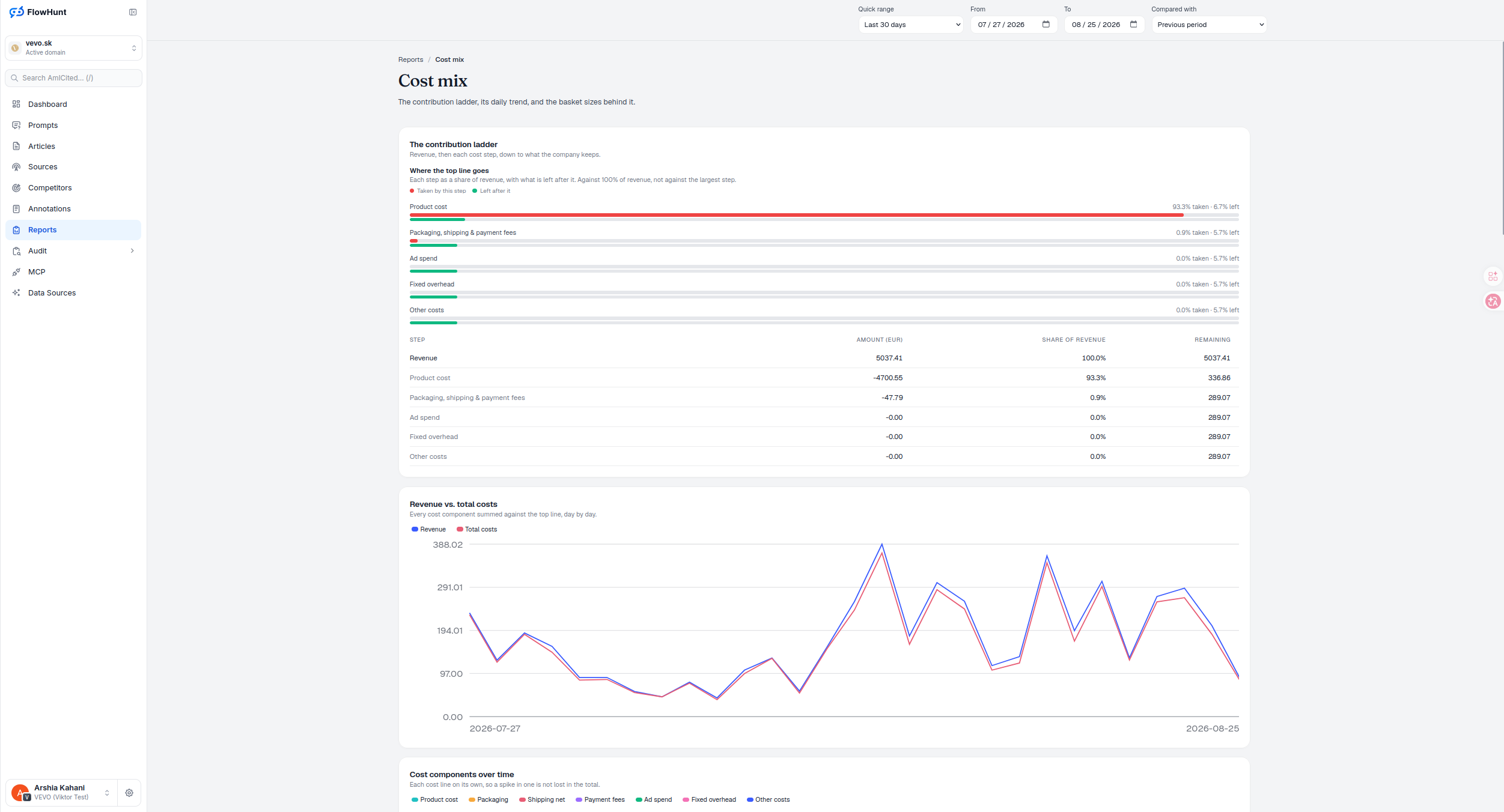
Task: Click the Sources broadcast icon
Action: 16,167
